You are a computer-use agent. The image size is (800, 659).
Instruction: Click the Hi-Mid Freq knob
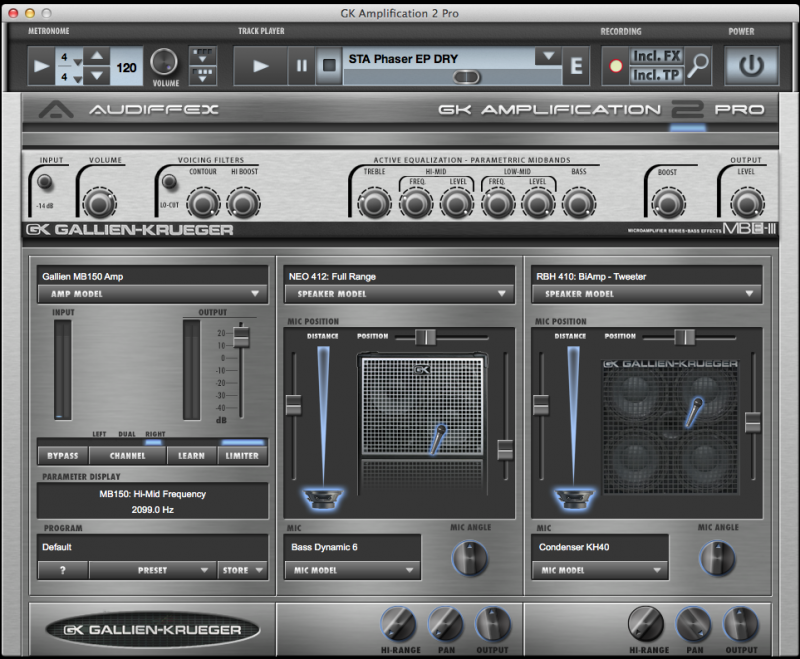pos(416,204)
